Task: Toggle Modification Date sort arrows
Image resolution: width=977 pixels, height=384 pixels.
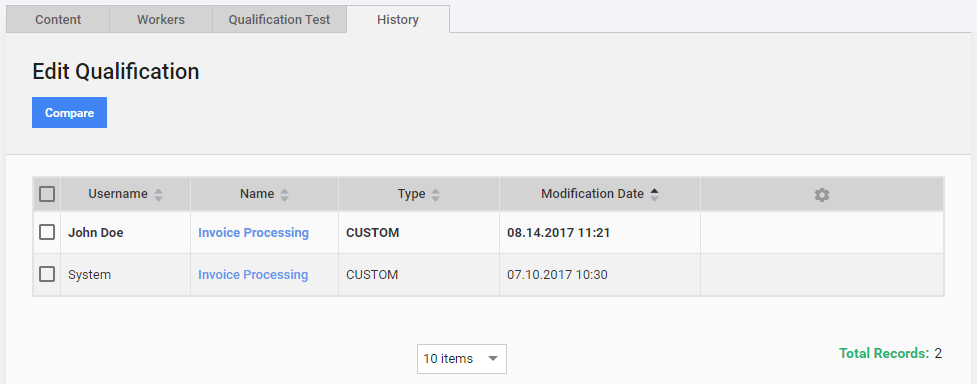Action: tap(654, 194)
